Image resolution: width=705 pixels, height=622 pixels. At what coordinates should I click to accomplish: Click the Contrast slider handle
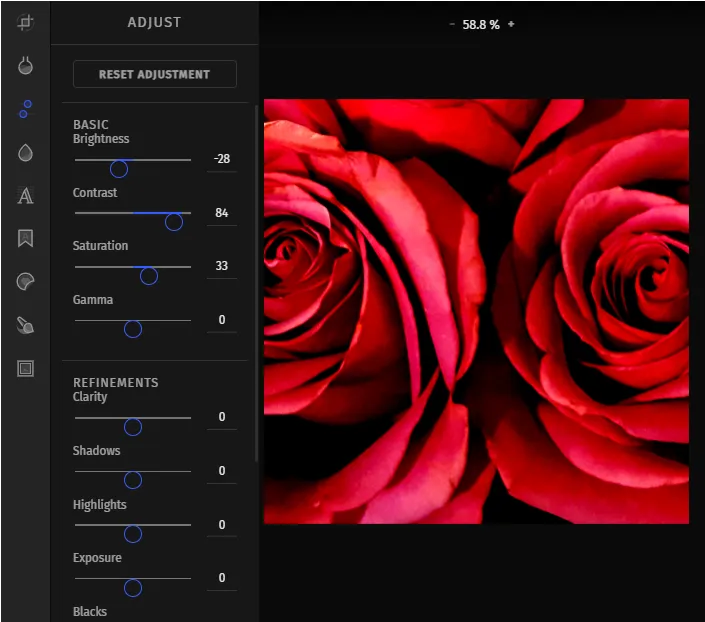click(174, 222)
